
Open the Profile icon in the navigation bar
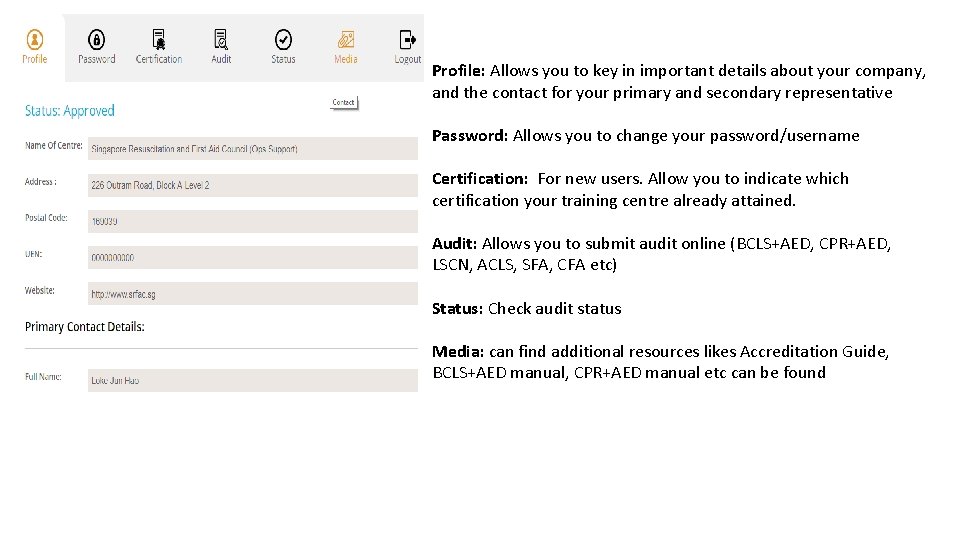pos(35,40)
